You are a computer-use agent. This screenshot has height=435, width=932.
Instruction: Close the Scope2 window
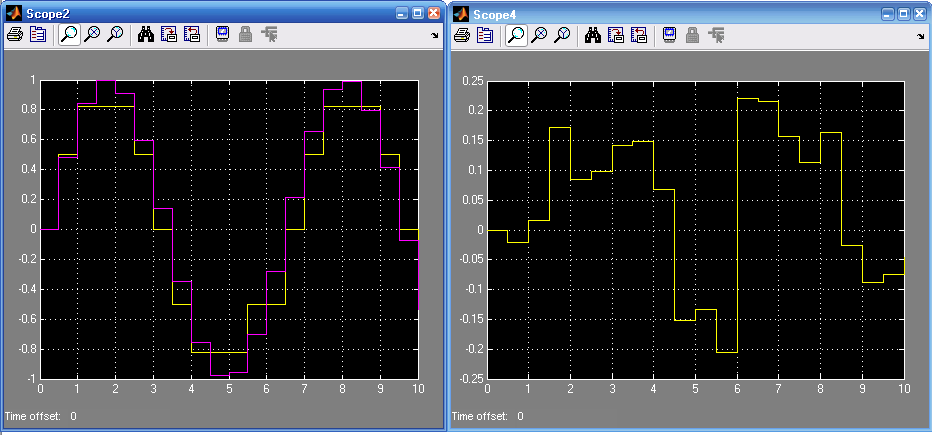pos(434,13)
